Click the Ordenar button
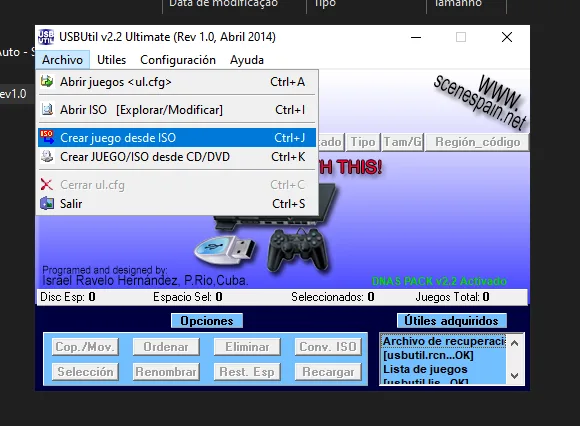Screen dimensions: 580x426 166,347
